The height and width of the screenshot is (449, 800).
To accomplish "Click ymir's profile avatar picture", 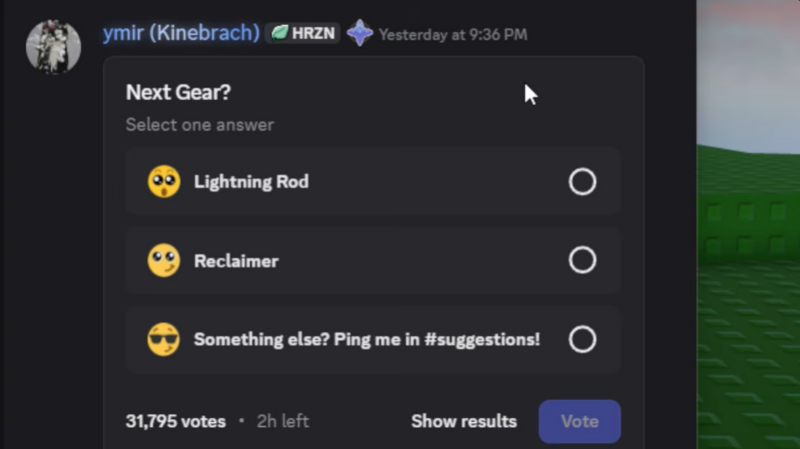I will (53, 46).
